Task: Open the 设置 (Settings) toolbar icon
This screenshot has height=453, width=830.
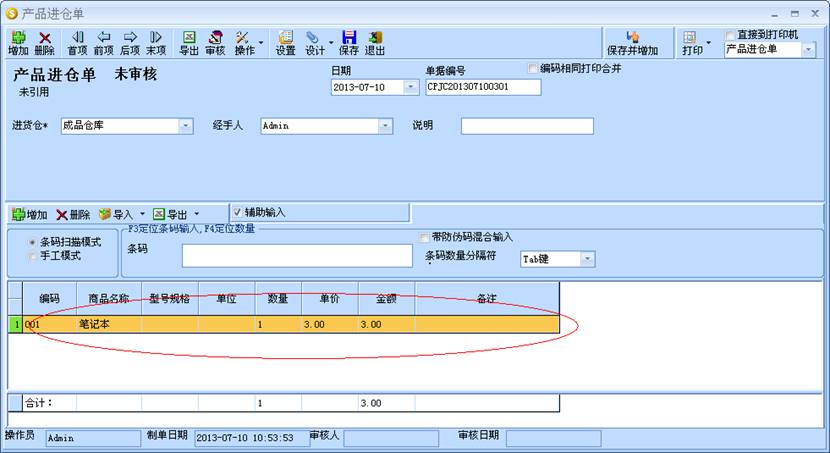Action: point(286,42)
